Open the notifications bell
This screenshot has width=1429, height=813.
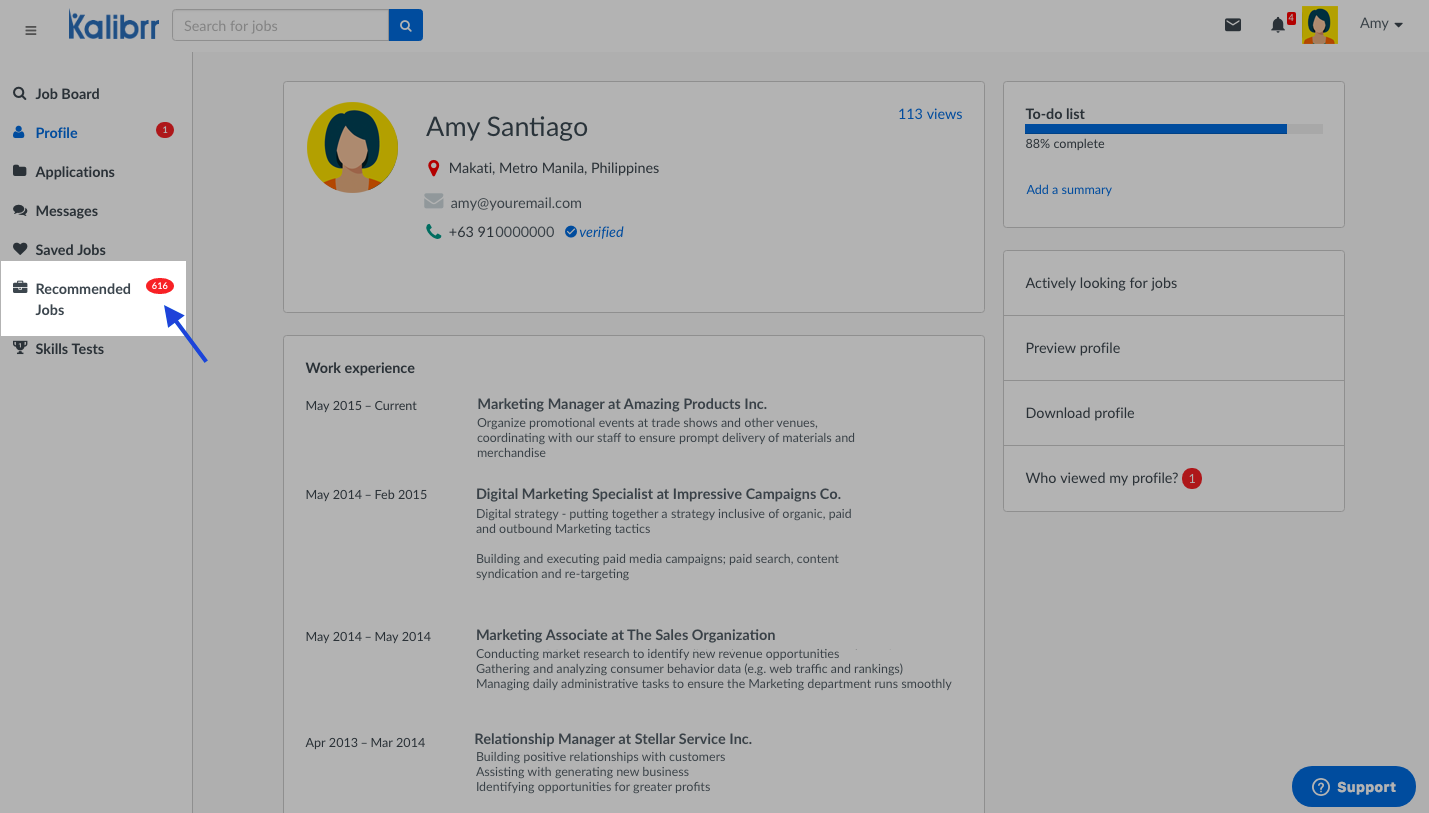(x=1278, y=25)
